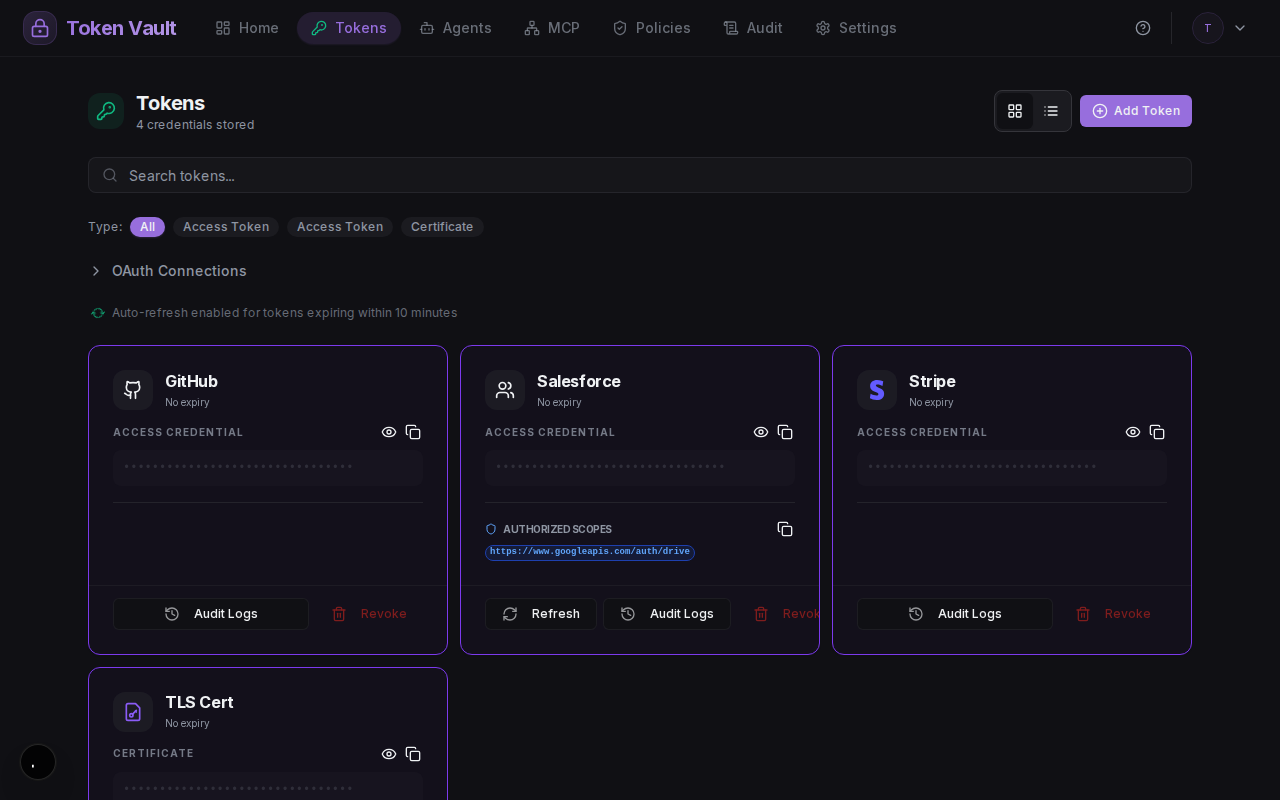The image size is (1280, 800).
Task: Expand the OAuth Connections section
Action: 168,271
